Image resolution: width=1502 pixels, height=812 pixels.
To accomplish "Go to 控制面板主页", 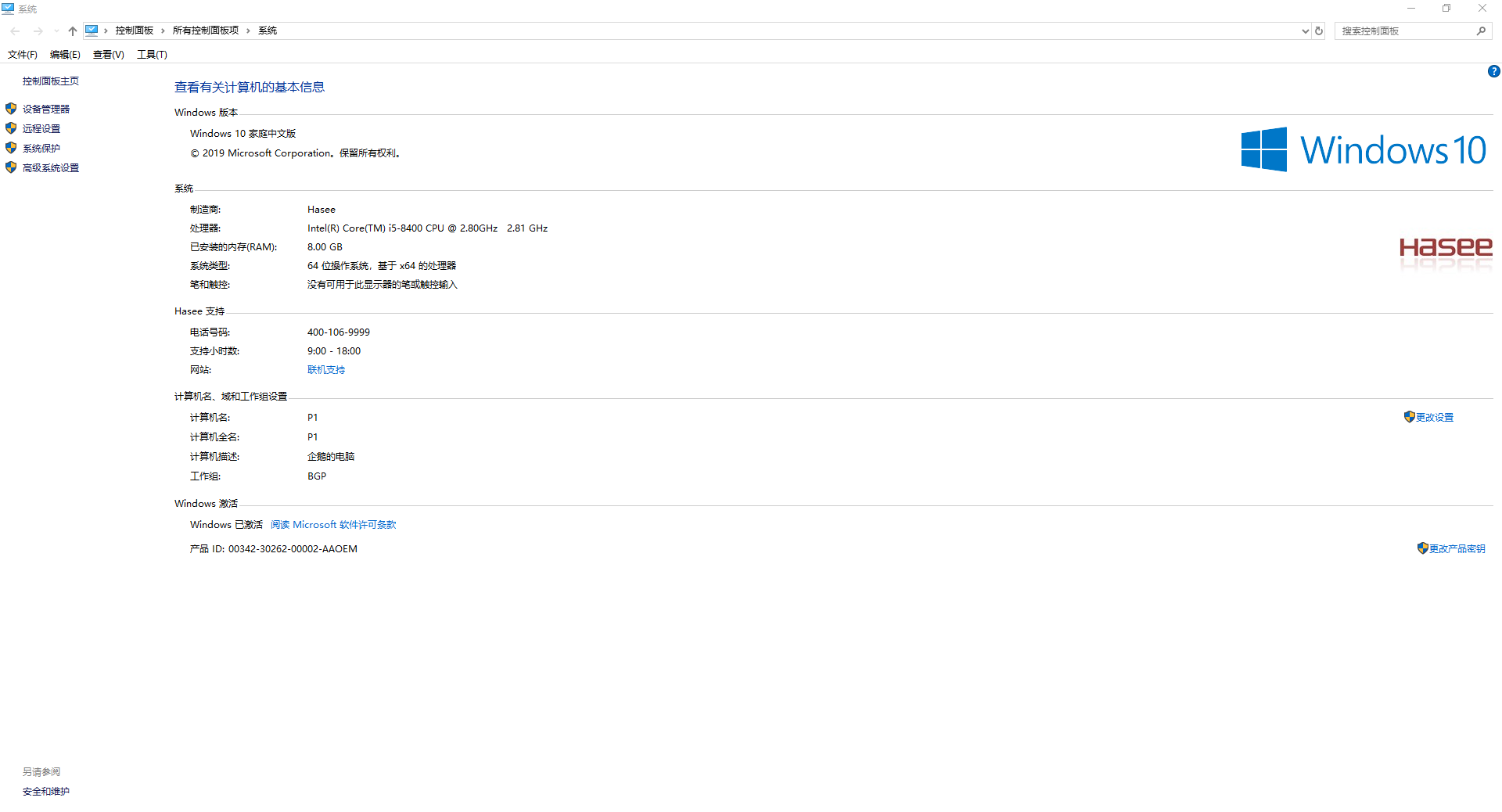I will pos(51,81).
